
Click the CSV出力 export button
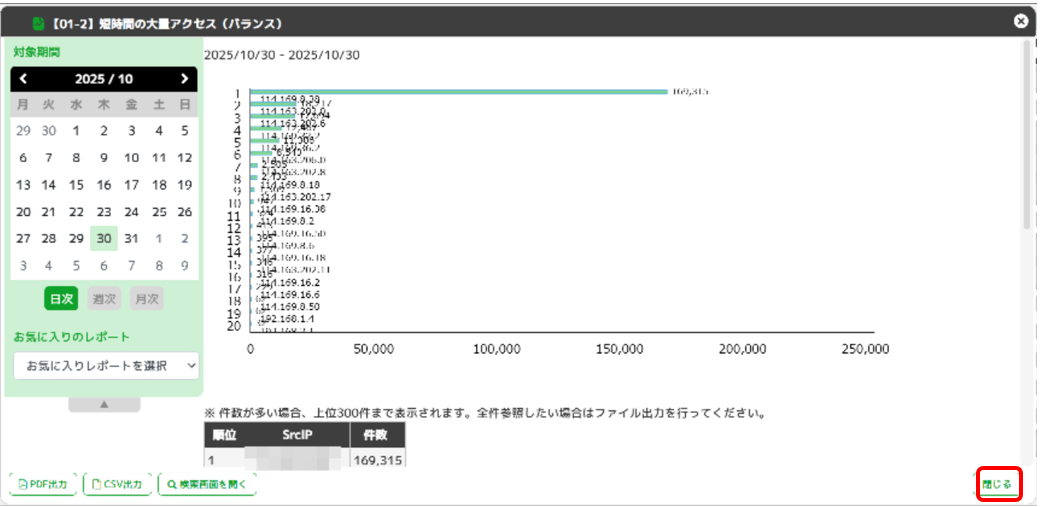(119, 485)
